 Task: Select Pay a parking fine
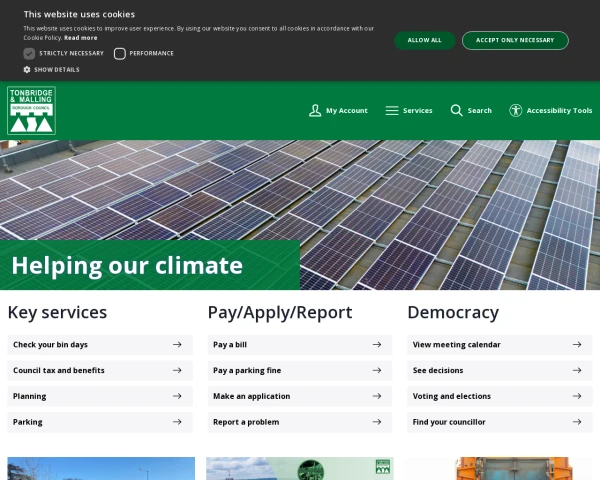coord(247,370)
